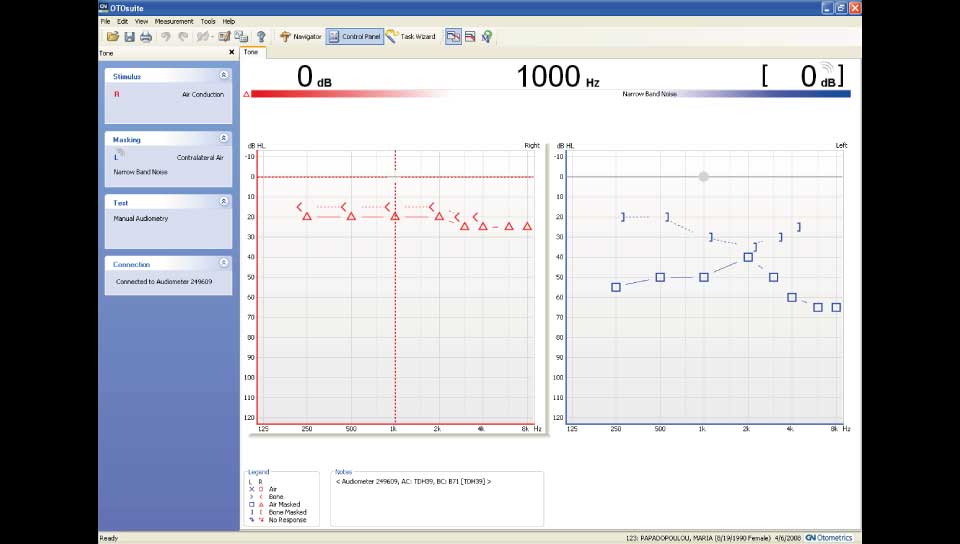Click left ear bone bracket at 500 Hz
Screen dimensions: 960x544
tap(667, 217)
